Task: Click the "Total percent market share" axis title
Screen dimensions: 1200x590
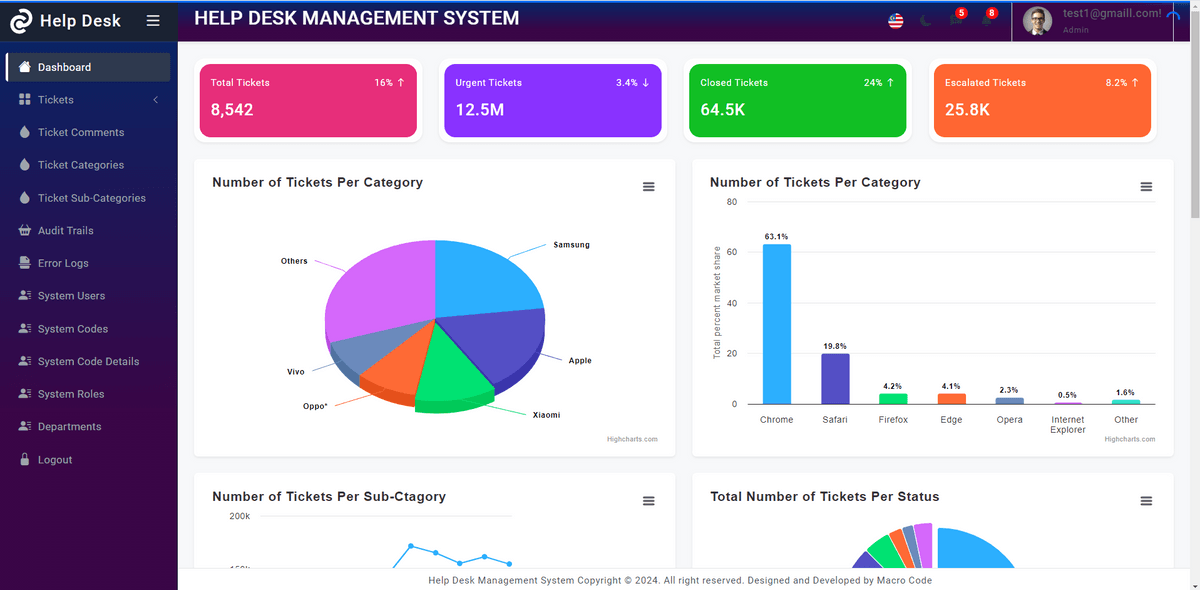Action: [716, 302]
